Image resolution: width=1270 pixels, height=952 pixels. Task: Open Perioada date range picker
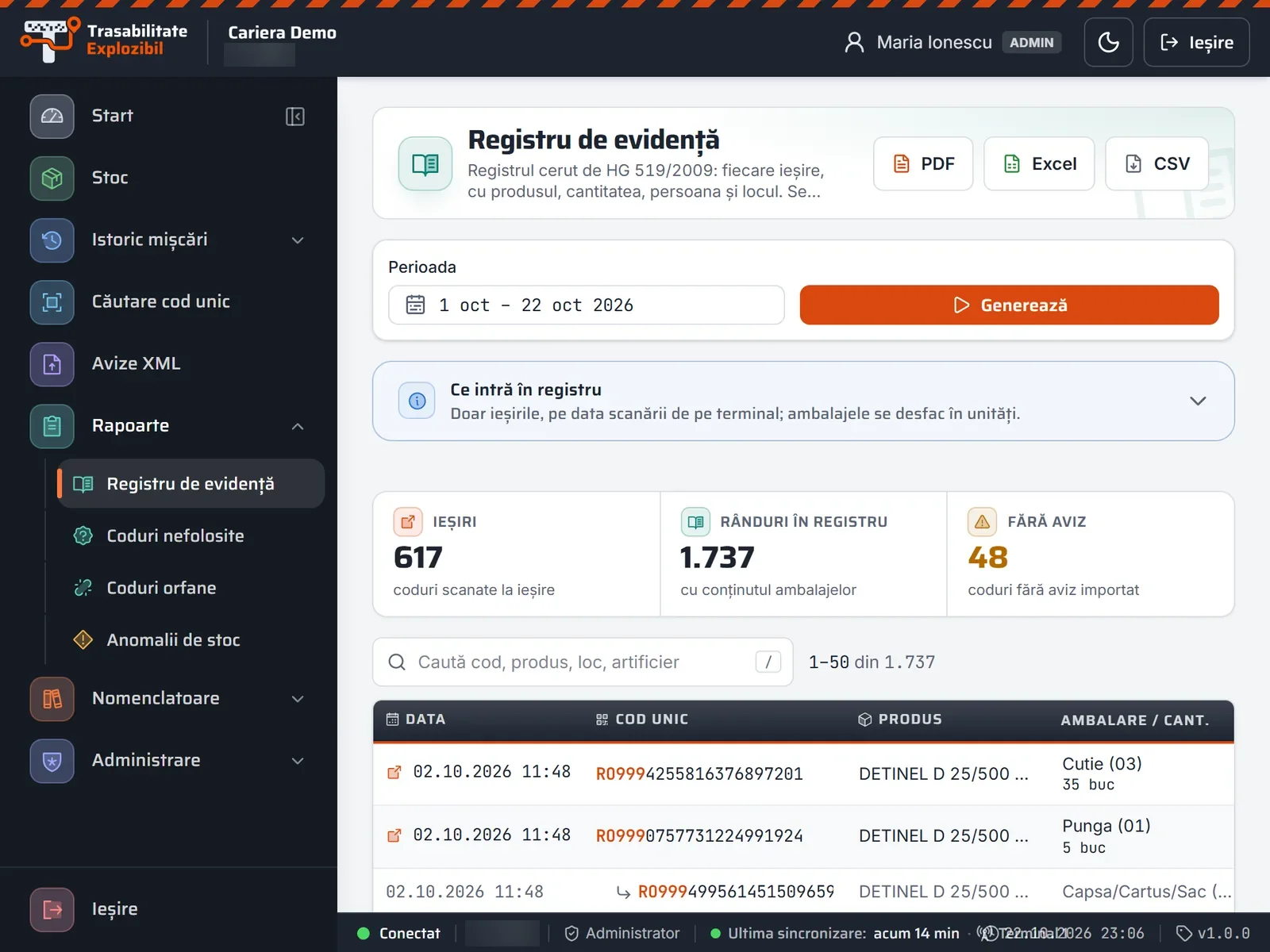(x=586, y=305)
